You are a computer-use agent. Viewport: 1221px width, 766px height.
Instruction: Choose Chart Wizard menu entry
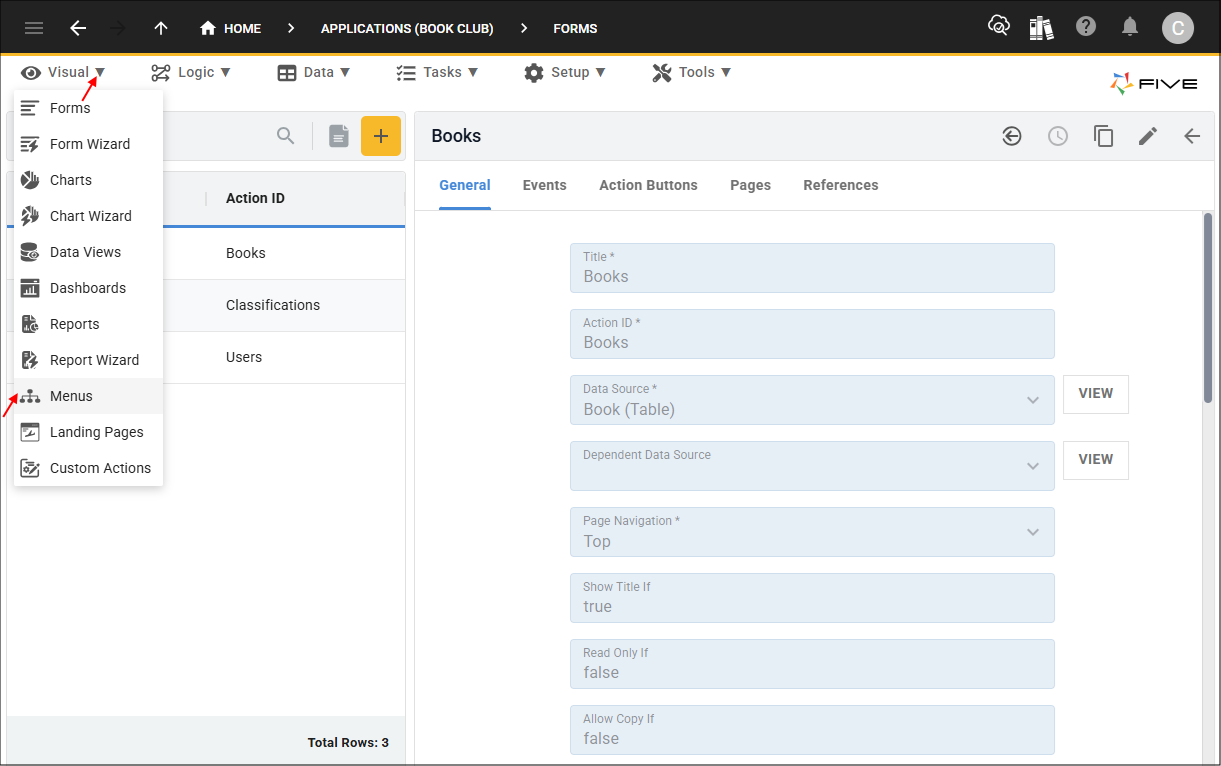[x=88, y=216]
